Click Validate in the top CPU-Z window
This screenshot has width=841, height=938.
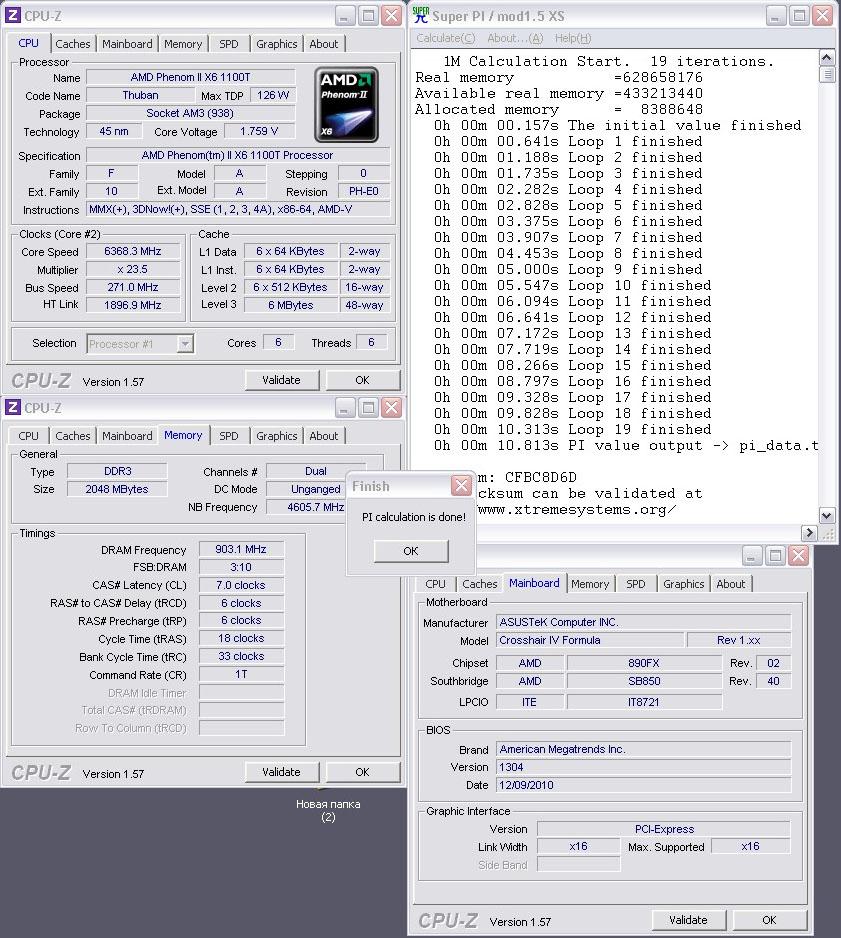[x=282, y=380]
